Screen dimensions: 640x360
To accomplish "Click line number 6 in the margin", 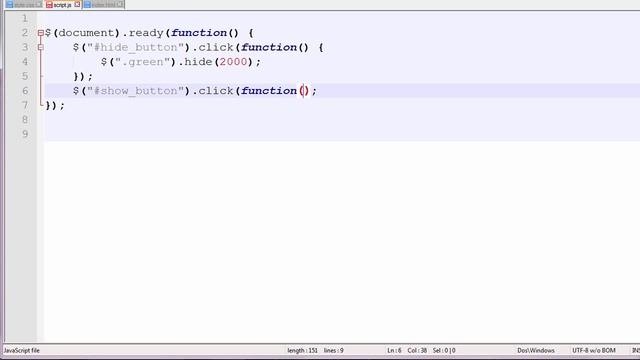I will click(x=25, y=91).
